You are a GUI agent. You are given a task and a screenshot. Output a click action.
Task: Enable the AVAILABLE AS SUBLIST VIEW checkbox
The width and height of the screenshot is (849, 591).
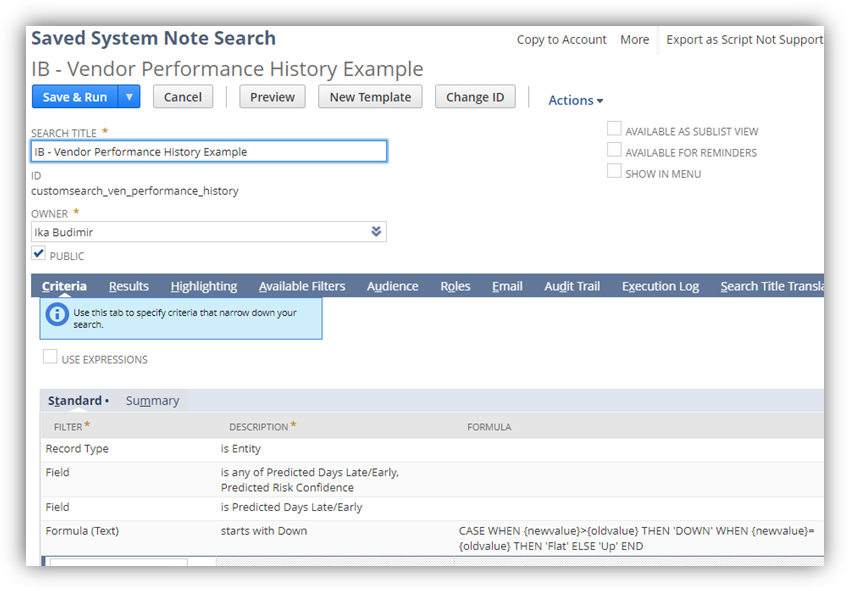614,129
